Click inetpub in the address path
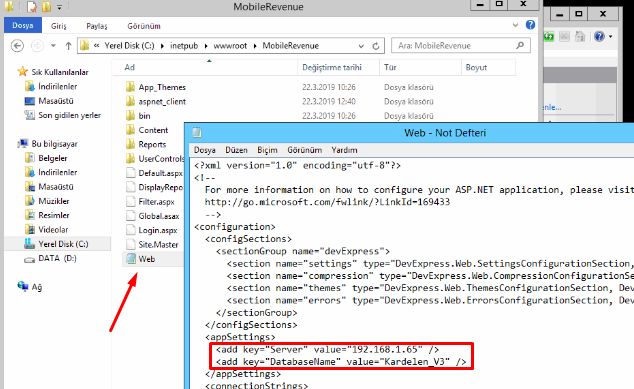 (184, 46)
